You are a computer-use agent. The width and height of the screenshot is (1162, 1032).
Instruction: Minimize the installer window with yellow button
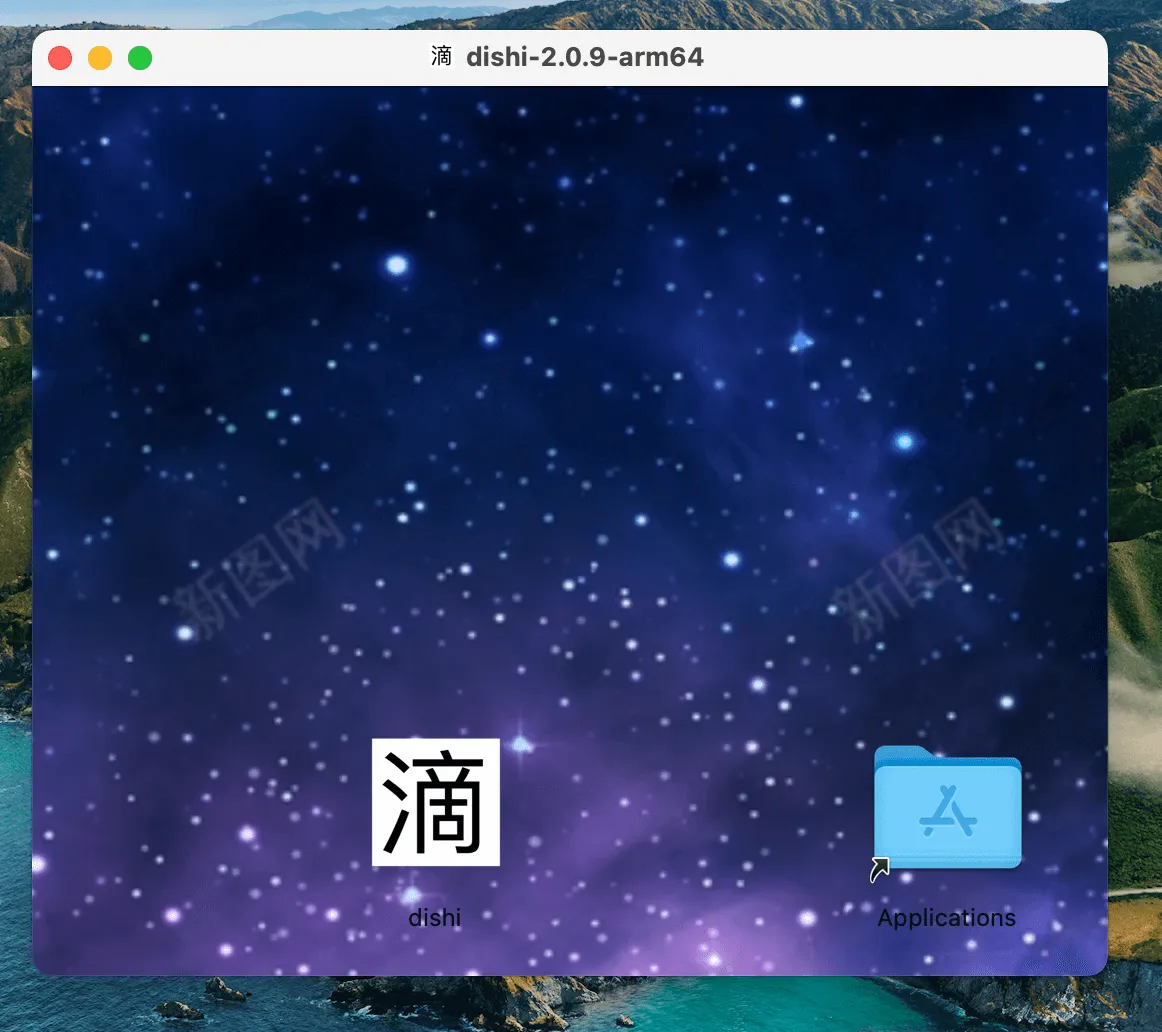click(x=100, y=58)
